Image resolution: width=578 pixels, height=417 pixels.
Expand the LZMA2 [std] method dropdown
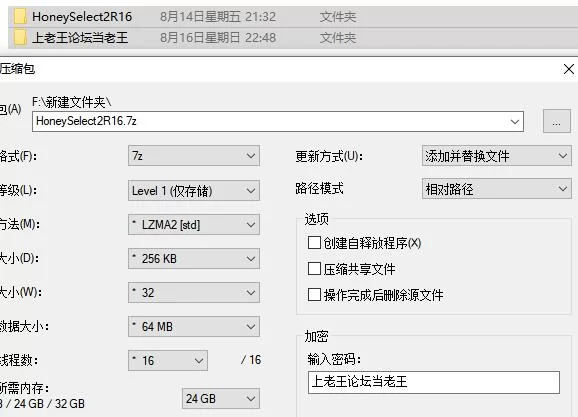pyautogui.click(x=194, y=225)
